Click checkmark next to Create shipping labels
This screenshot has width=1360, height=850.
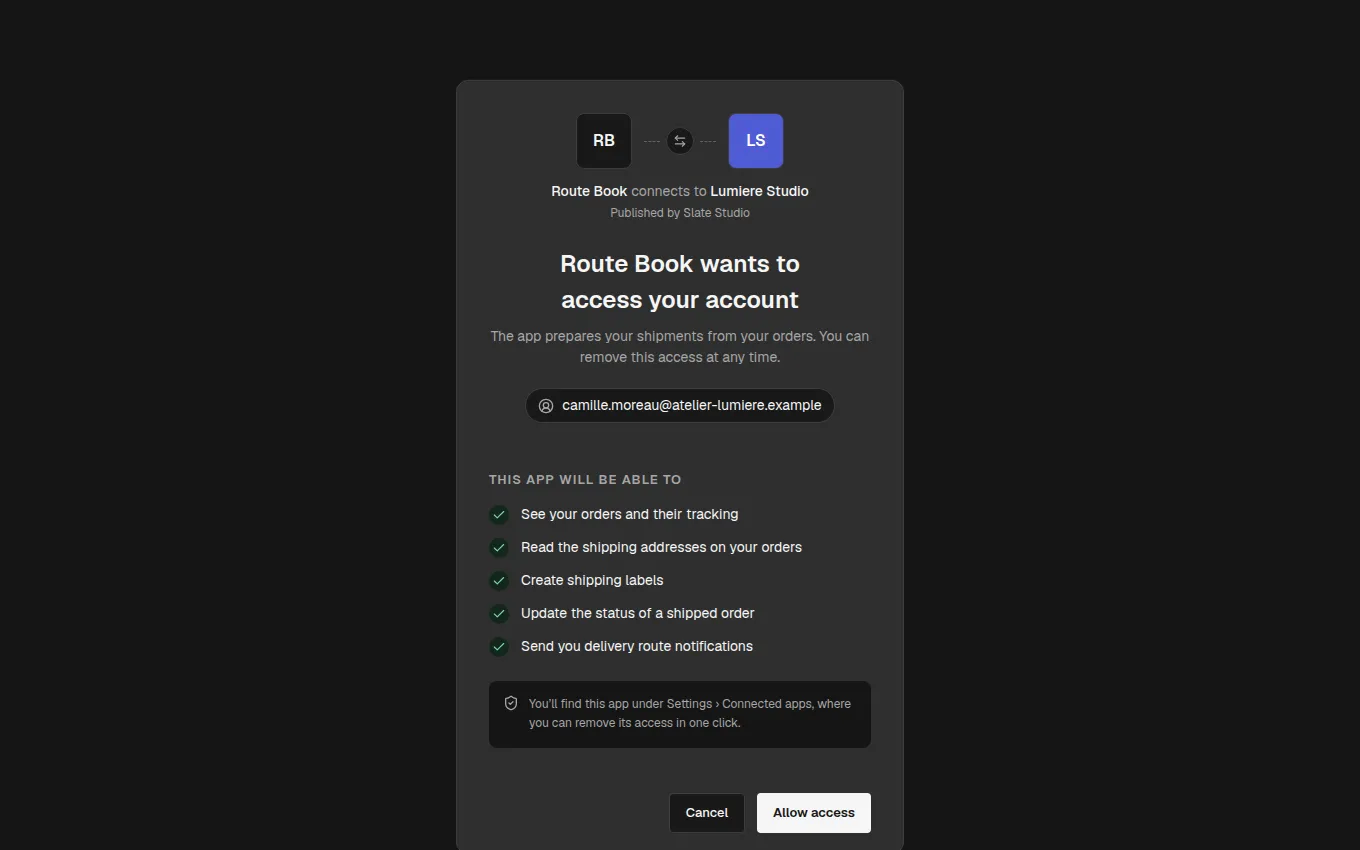click(x=499, y=581)
